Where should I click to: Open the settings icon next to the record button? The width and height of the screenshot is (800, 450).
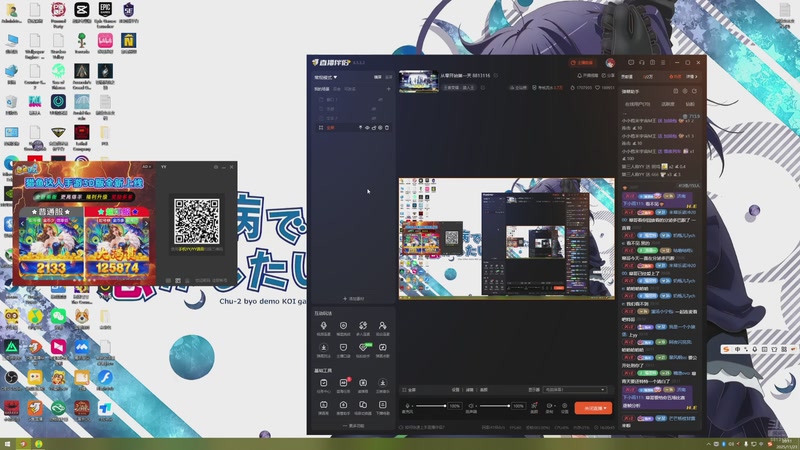(565, 406)
